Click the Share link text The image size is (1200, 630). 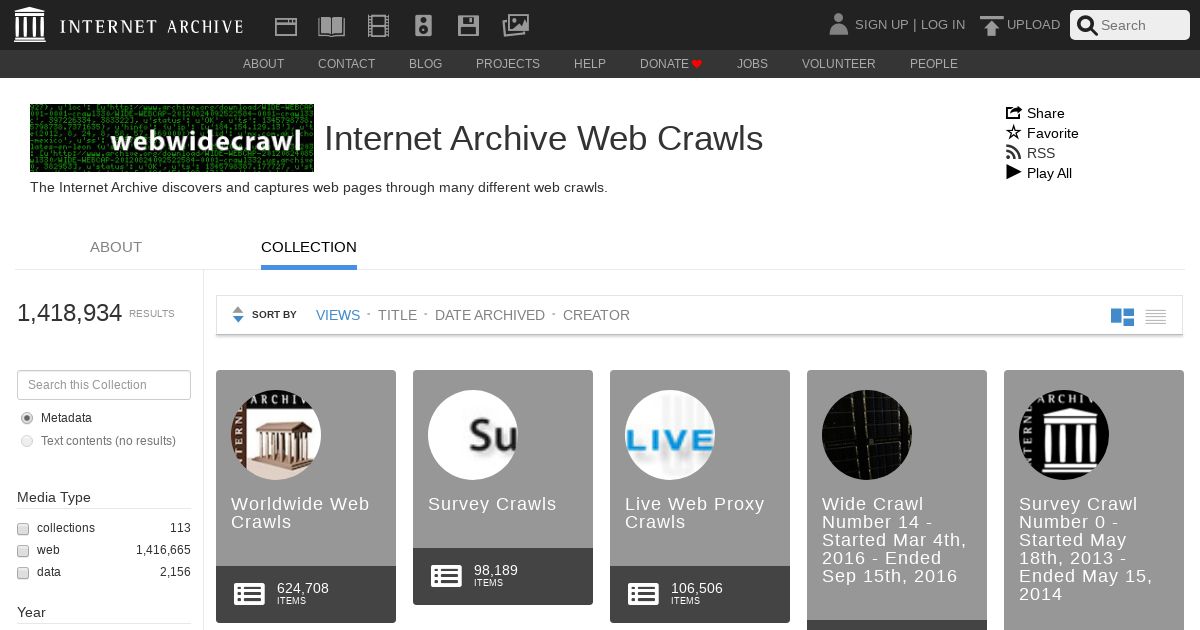coord(1045,113)
